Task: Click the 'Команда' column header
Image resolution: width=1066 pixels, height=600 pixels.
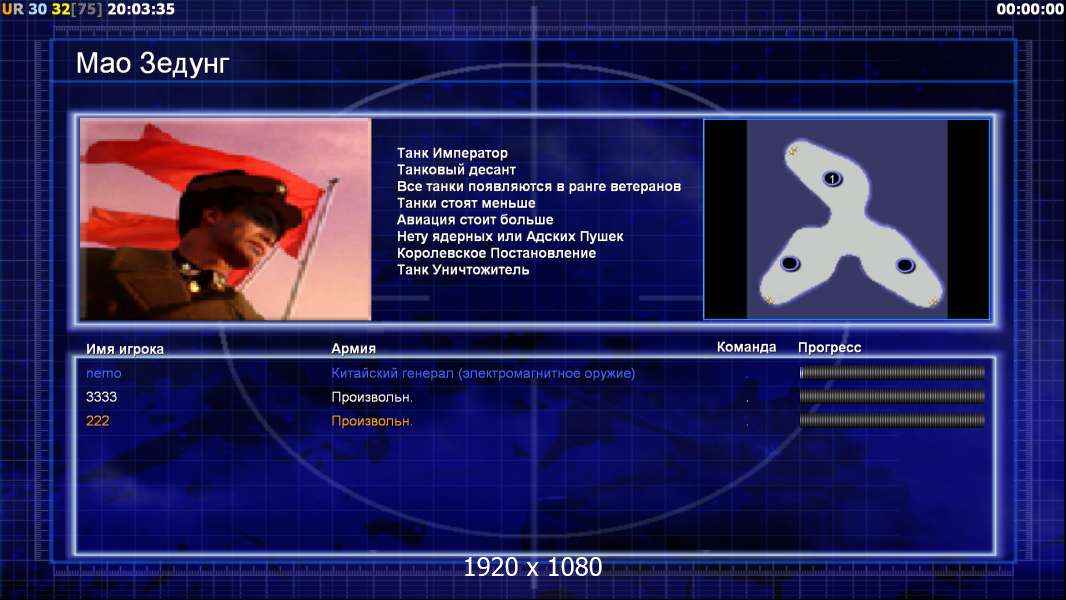Action: [746, 347]
